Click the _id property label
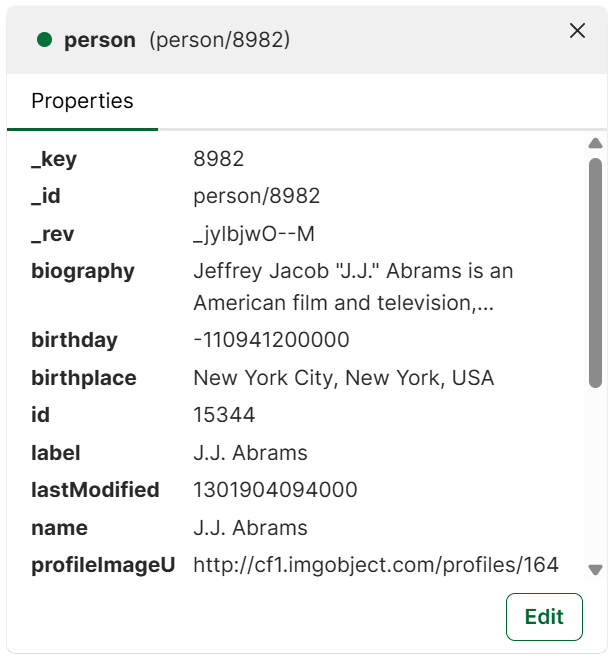Viewport: 616px width, 661px height. click(x=46, y=196)
